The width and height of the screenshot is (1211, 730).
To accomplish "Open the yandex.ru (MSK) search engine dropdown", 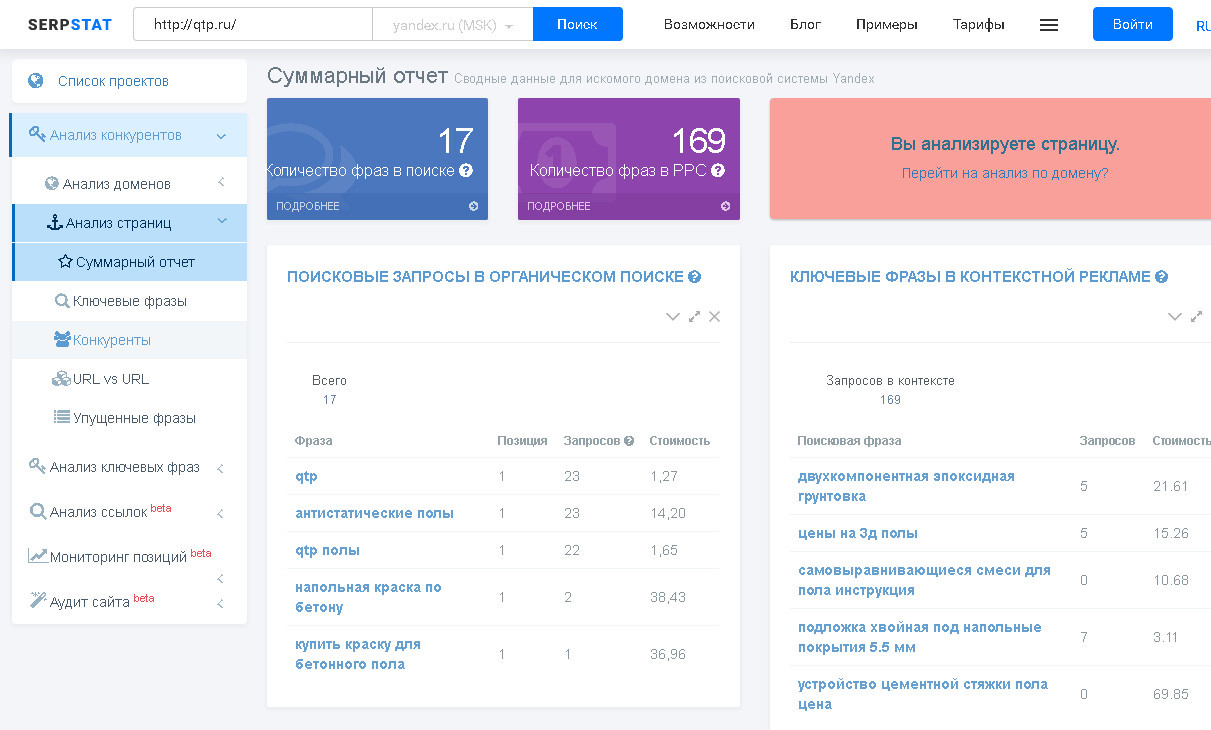I will click(452, 25).
